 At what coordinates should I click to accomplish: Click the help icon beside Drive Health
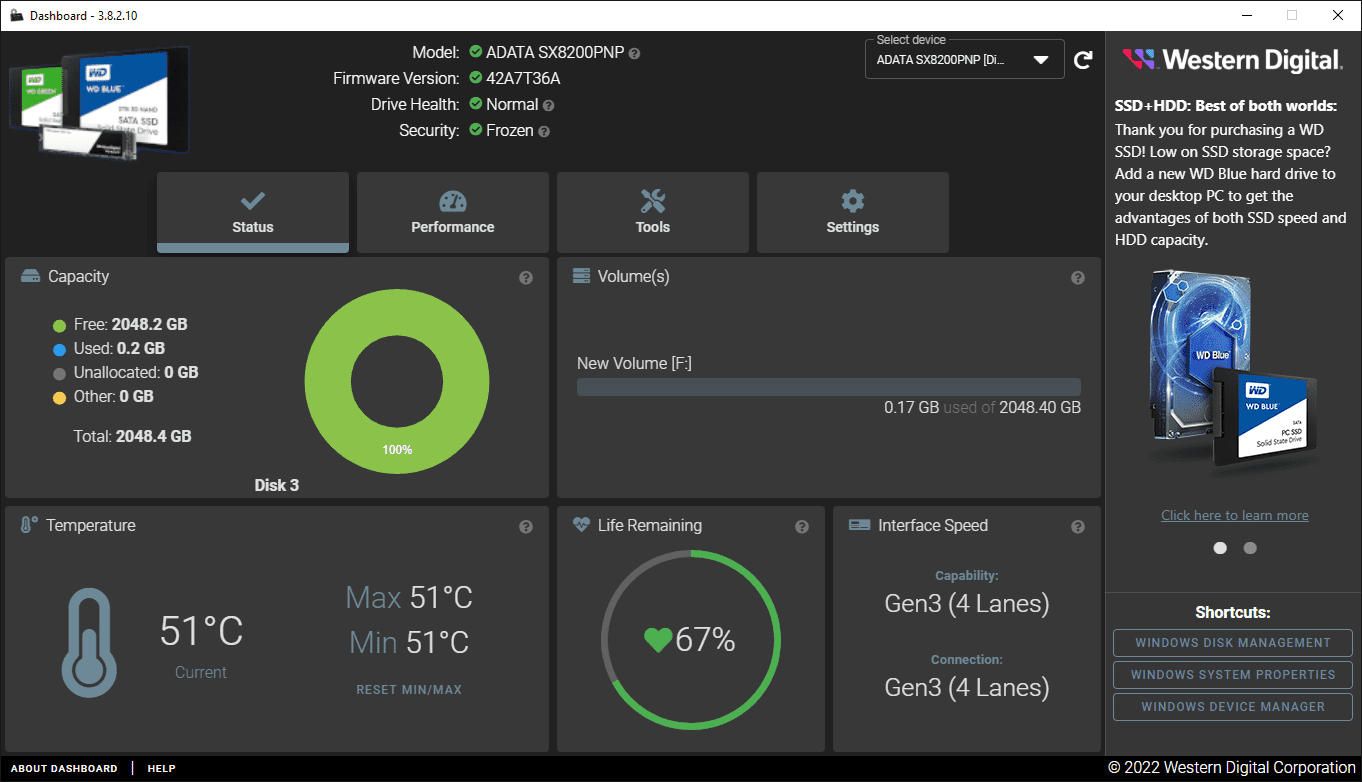(x=548, y=105)
